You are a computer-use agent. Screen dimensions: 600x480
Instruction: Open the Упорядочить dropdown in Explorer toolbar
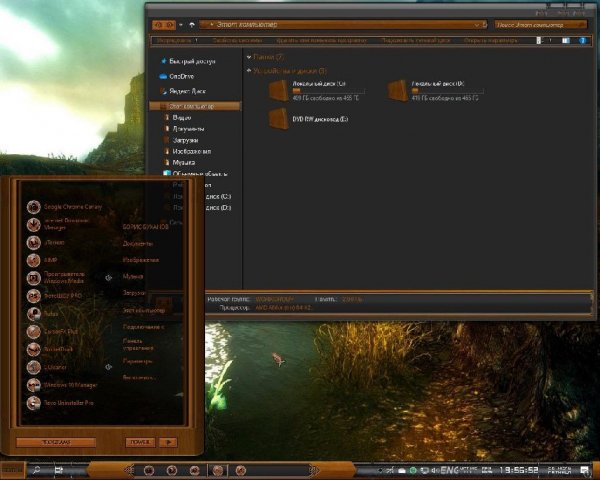(x=177, y=40)
